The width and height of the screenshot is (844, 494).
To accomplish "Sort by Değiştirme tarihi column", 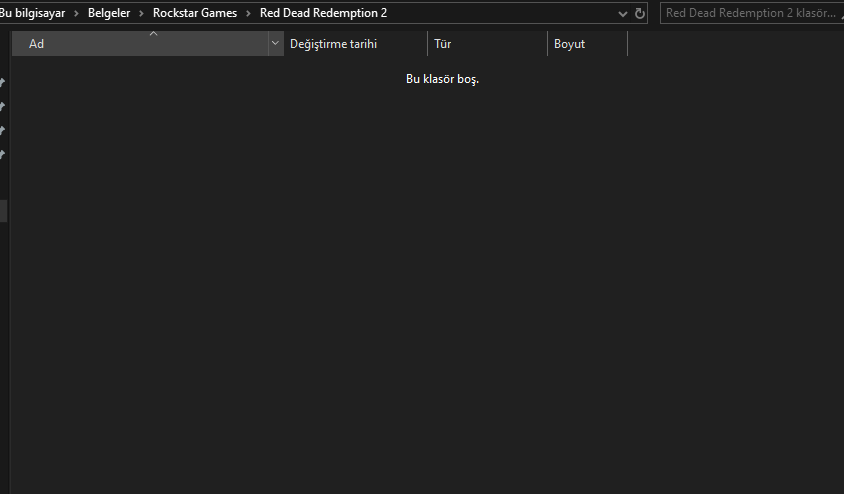I will [355, 44].
